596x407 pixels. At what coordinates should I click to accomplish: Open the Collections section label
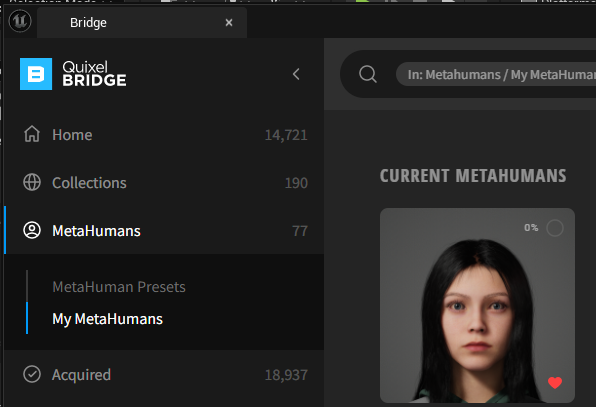tap(89, 183)
